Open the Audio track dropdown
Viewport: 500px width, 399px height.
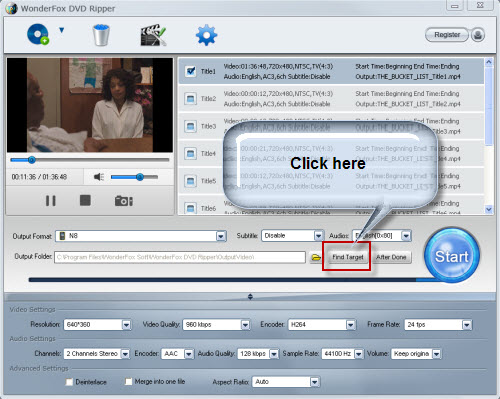pyautogui.click(x=382, y=236)
